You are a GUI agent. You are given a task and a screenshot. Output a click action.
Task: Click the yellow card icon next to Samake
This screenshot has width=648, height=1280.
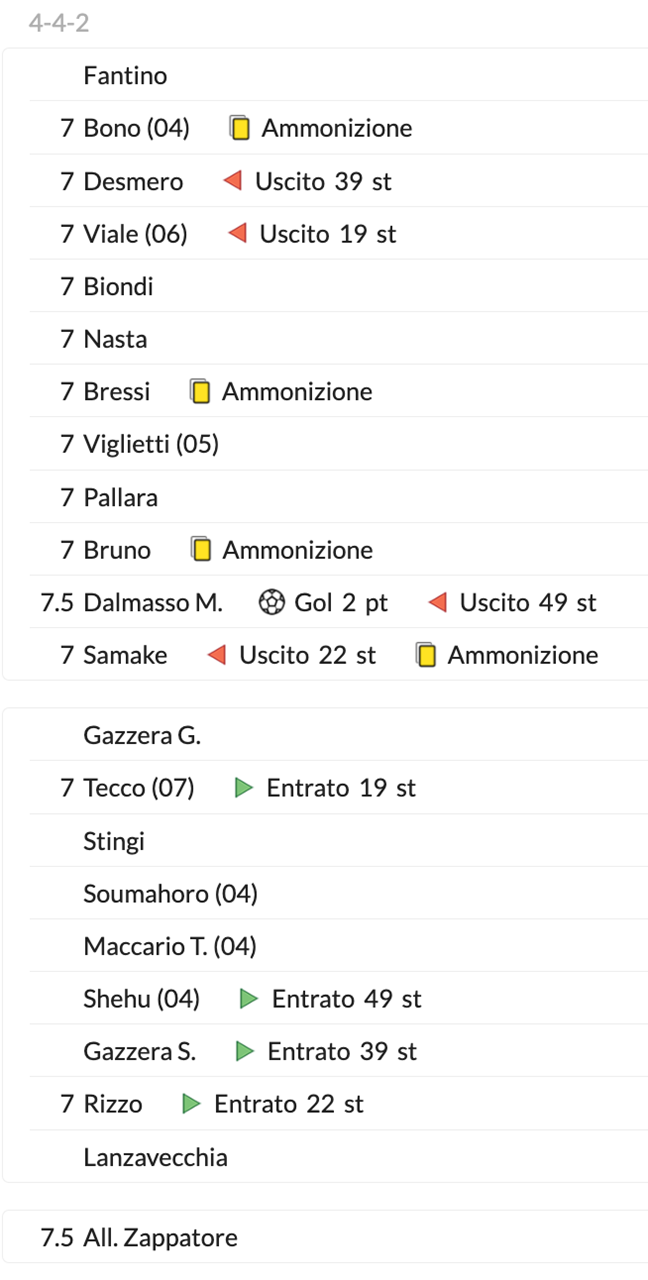426,656
